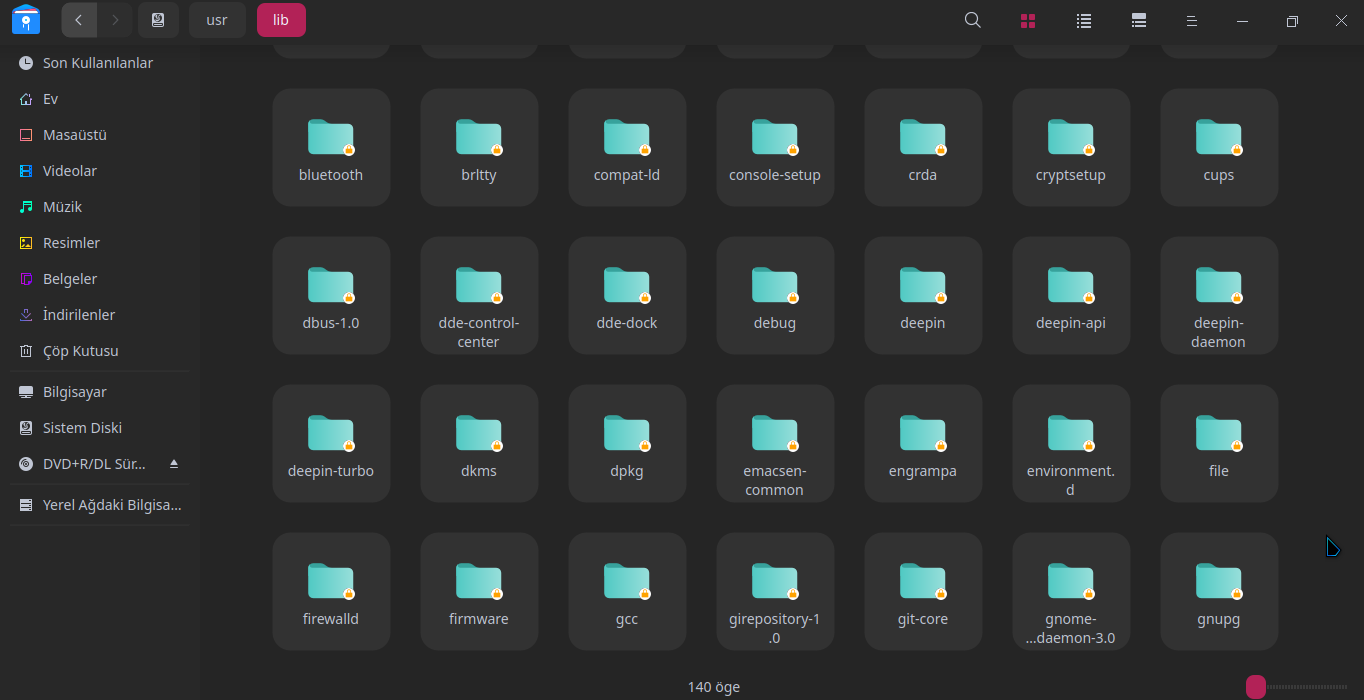Screen dimensions: 1364x700
Task: Open Masaüstü in sidebar
Action: pyautogui.click(x=100, y=135)
